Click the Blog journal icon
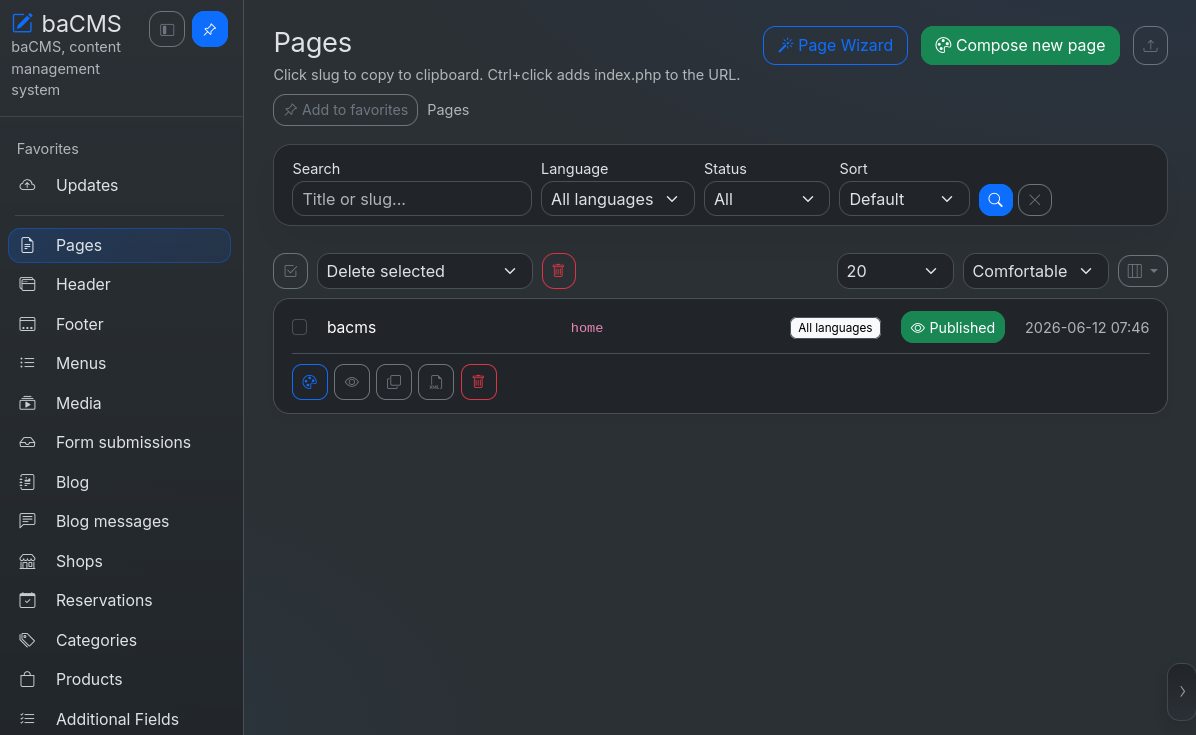The image size is (1196, 735). pyautogui.click(x=27, y=482)
